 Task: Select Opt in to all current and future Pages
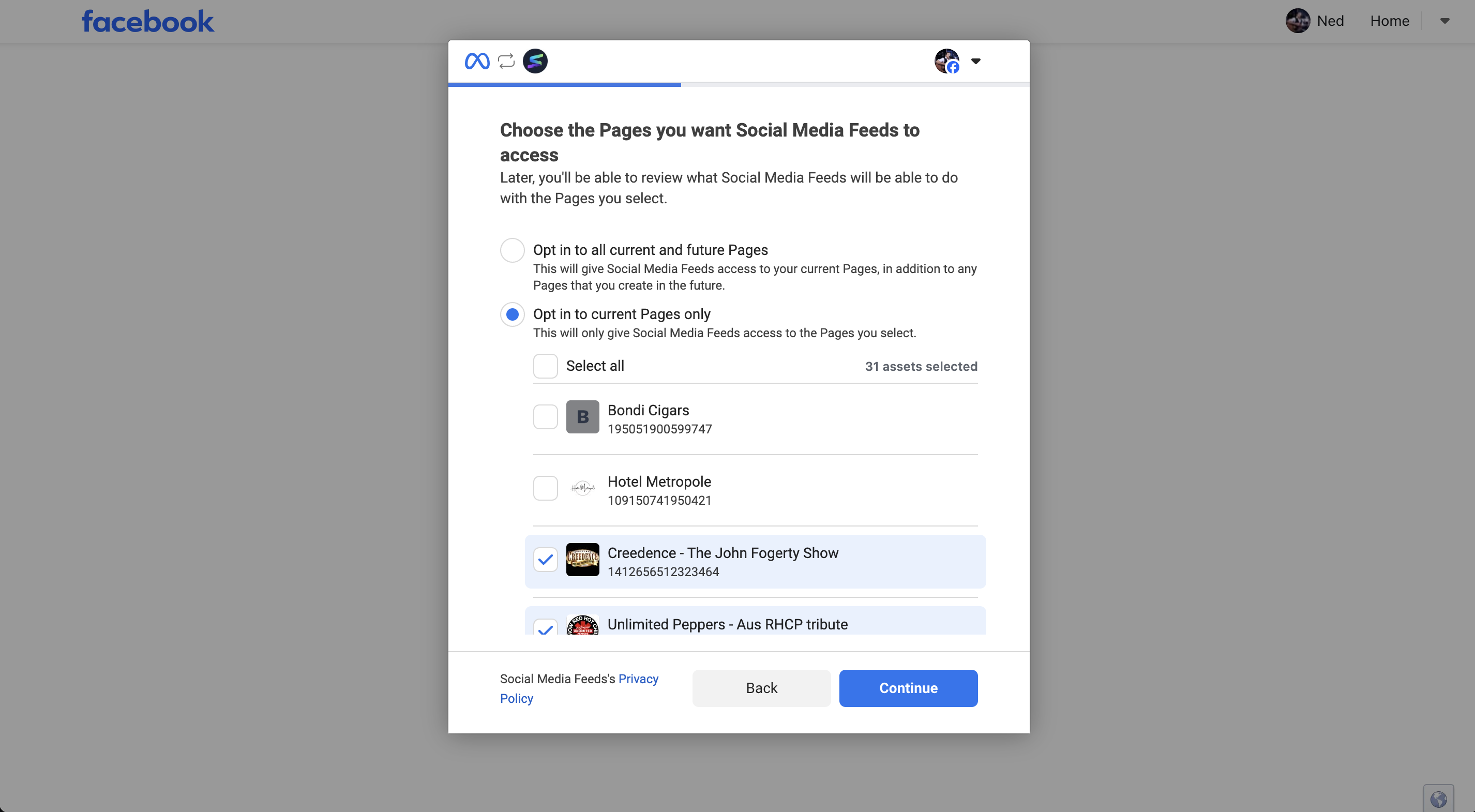513,250
